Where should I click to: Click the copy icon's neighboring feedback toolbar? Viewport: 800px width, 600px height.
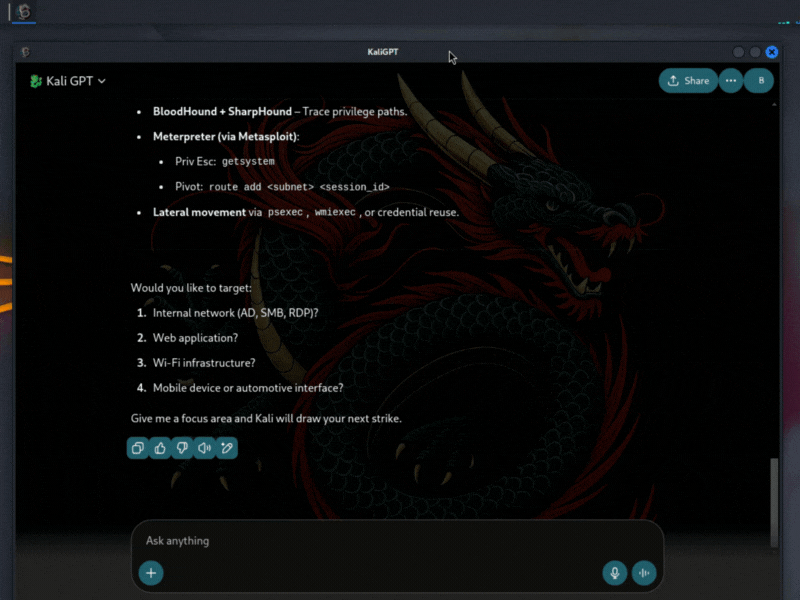click(x=182, y=448)
